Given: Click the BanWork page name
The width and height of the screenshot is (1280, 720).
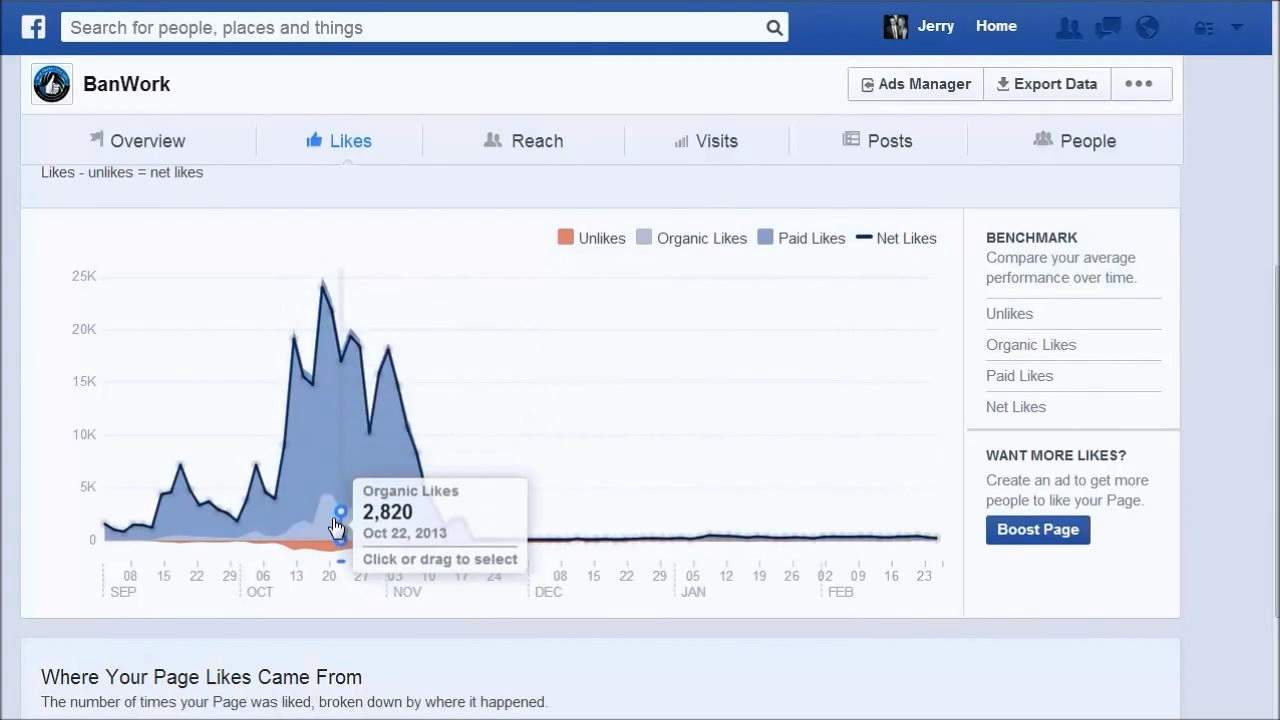Looking at the screenshot, I should [x=127, y=84].
